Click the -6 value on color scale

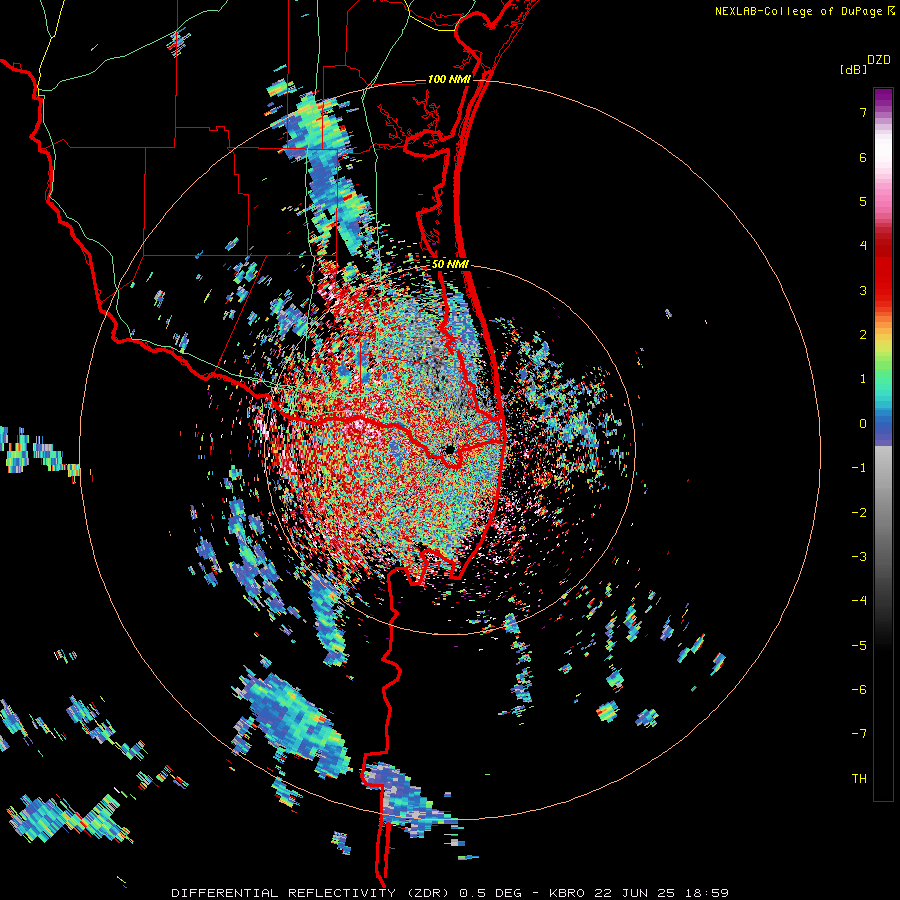859,690
